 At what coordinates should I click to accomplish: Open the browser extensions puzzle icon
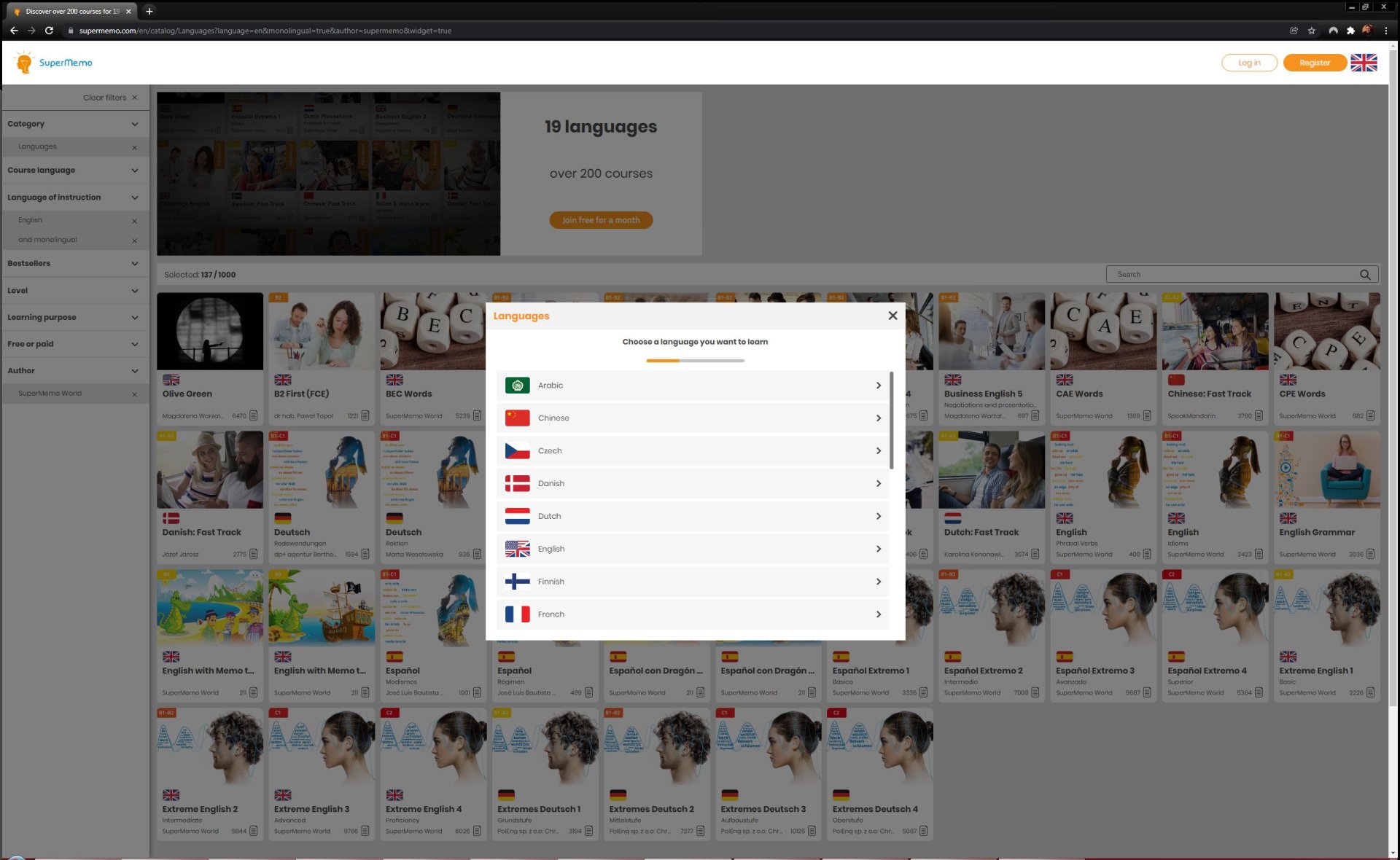pos(1350,31)
